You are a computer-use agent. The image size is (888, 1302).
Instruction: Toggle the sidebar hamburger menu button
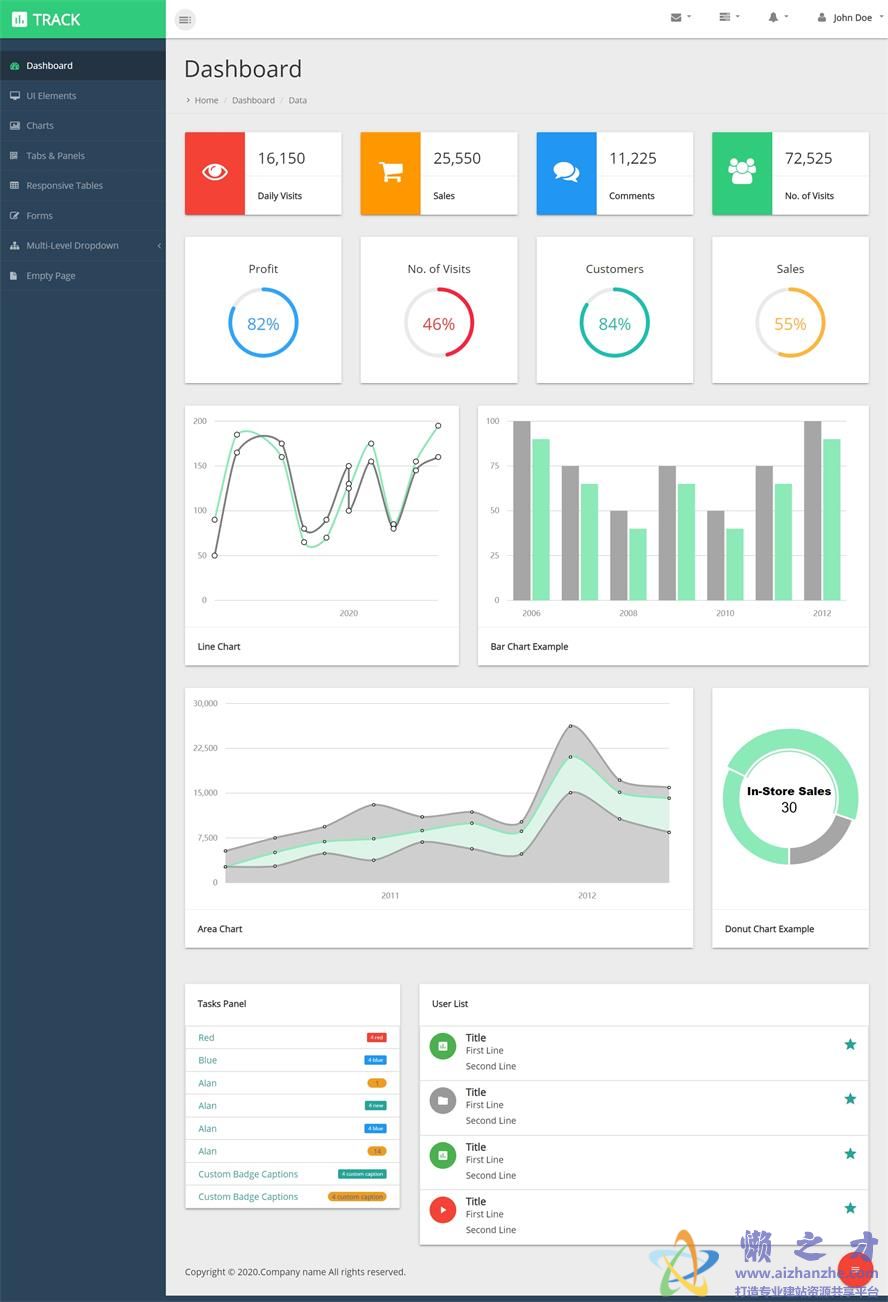pos(184,20)
